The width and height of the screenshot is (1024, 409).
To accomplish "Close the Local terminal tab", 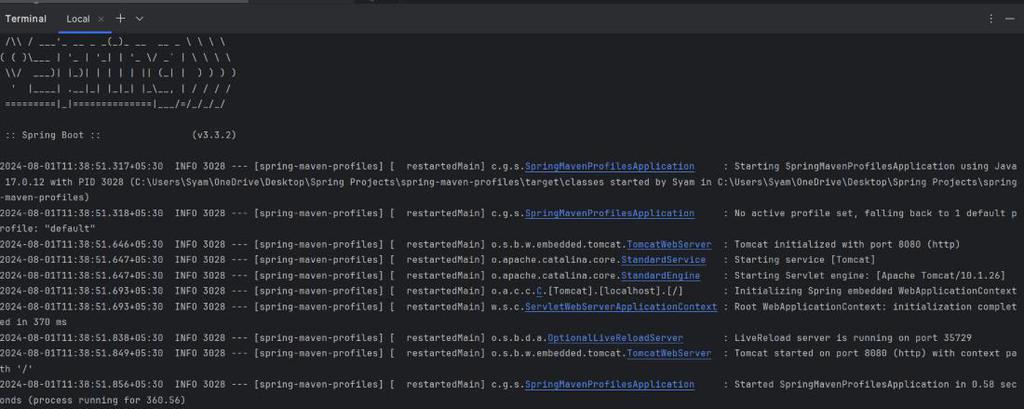I will coord(102,19).
